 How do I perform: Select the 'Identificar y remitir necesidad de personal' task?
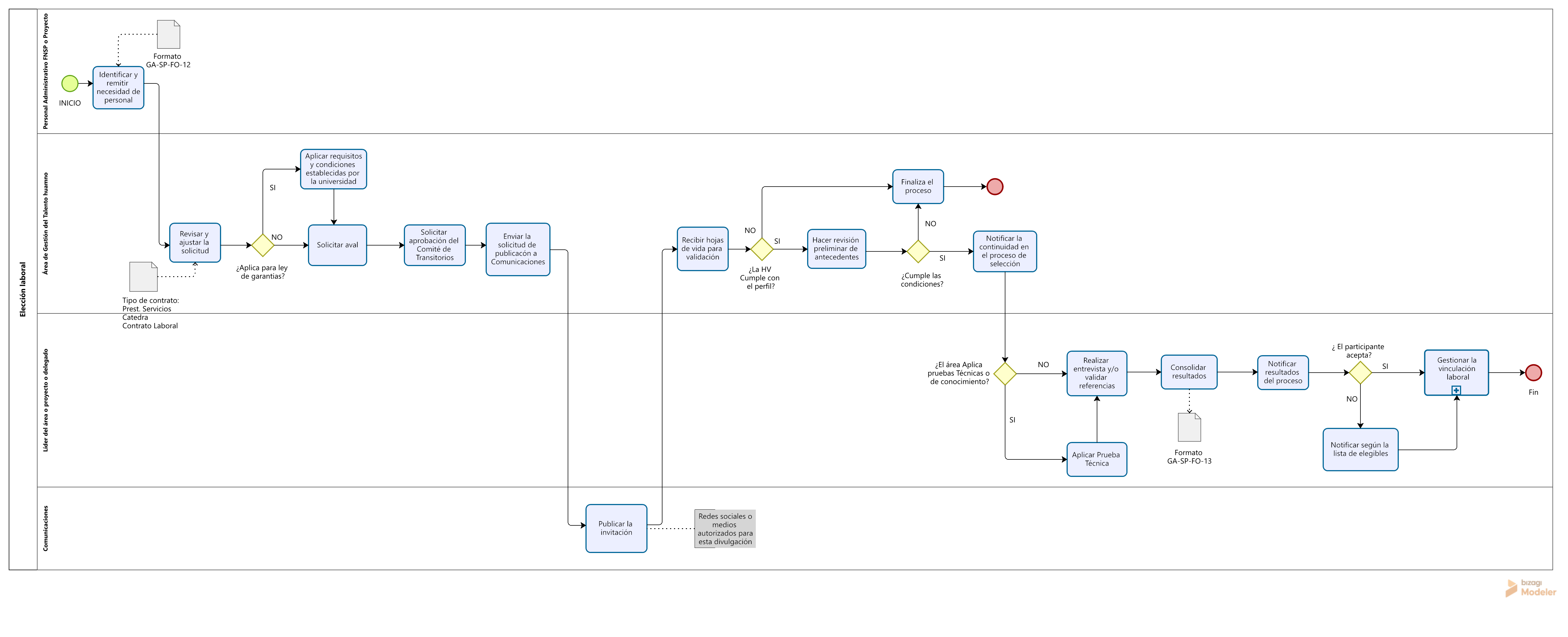(x=118, y=88)
